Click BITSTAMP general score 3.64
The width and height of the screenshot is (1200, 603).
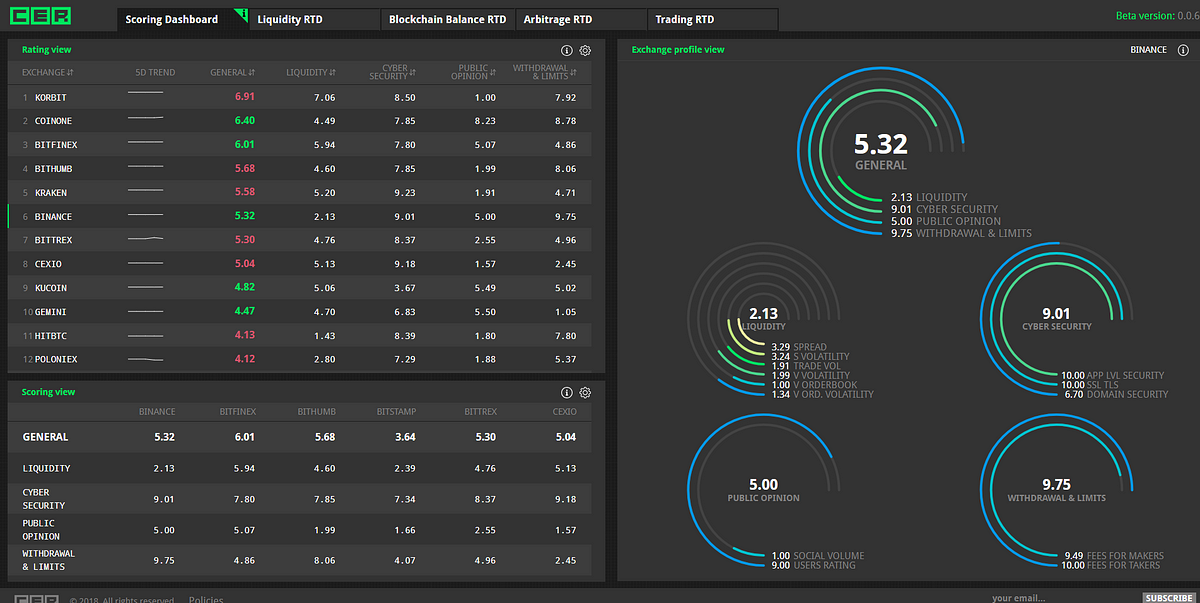pos(405,437)
